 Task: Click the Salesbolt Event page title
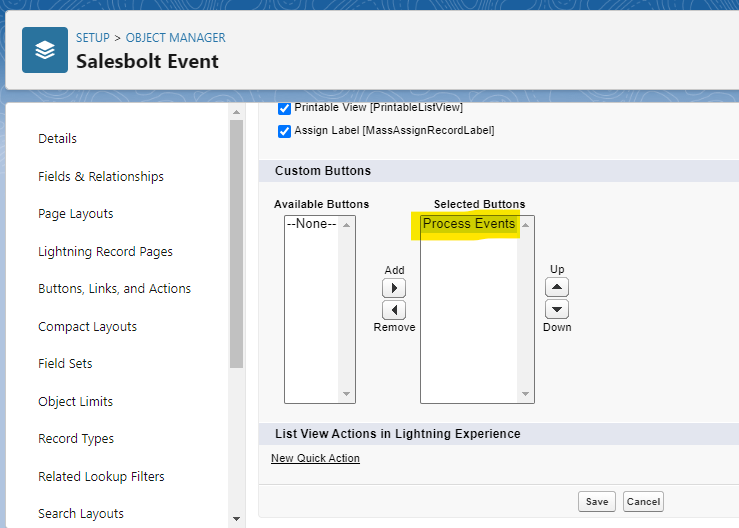click(x=148, y=62)
